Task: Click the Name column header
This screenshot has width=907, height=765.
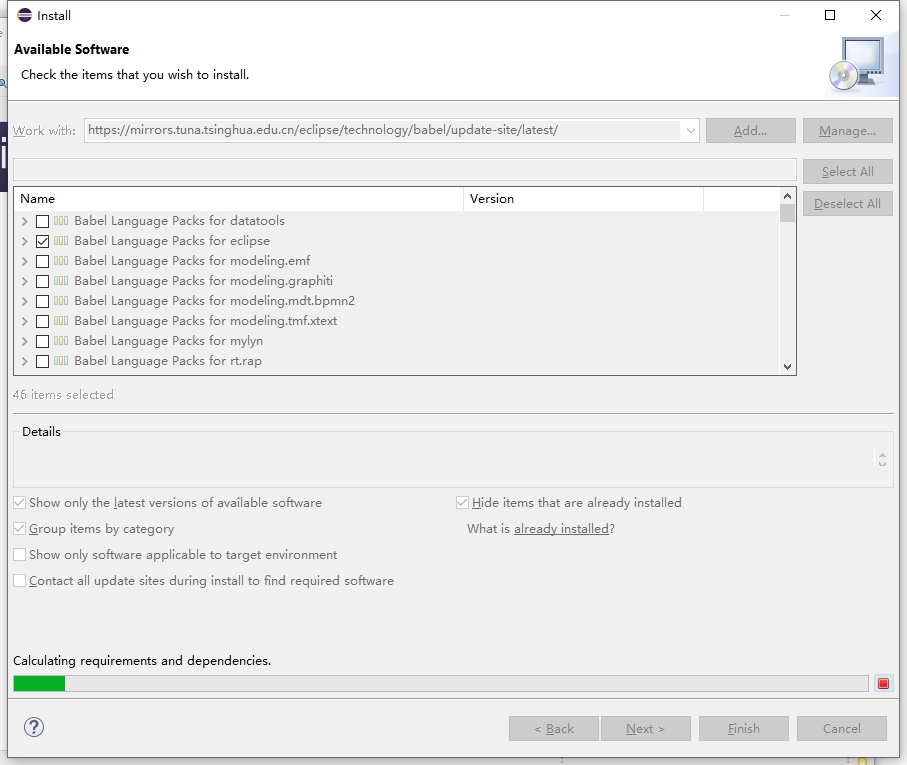Action: [238, 199]
